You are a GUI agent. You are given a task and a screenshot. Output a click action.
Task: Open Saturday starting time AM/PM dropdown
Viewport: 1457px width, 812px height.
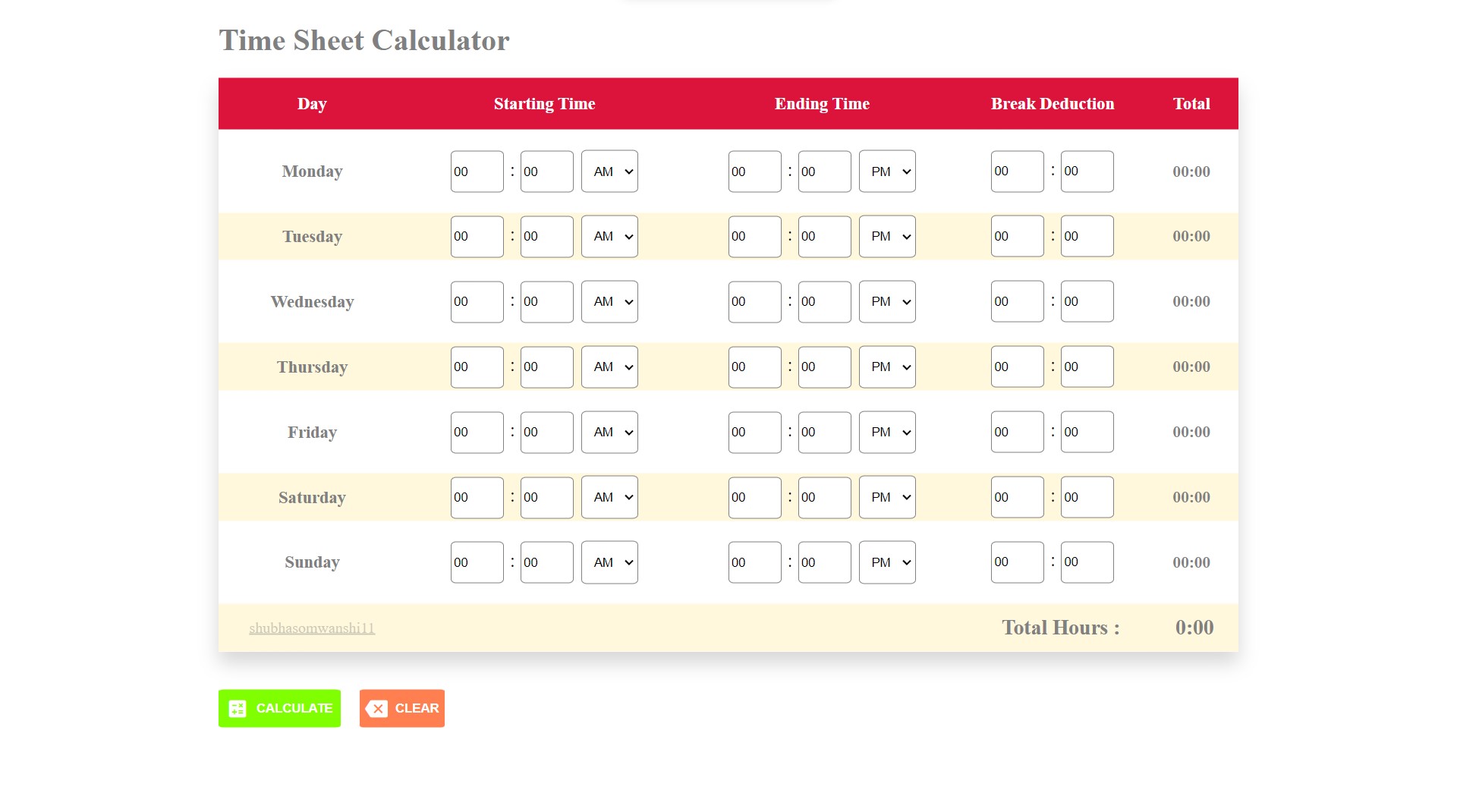[609, 498]
